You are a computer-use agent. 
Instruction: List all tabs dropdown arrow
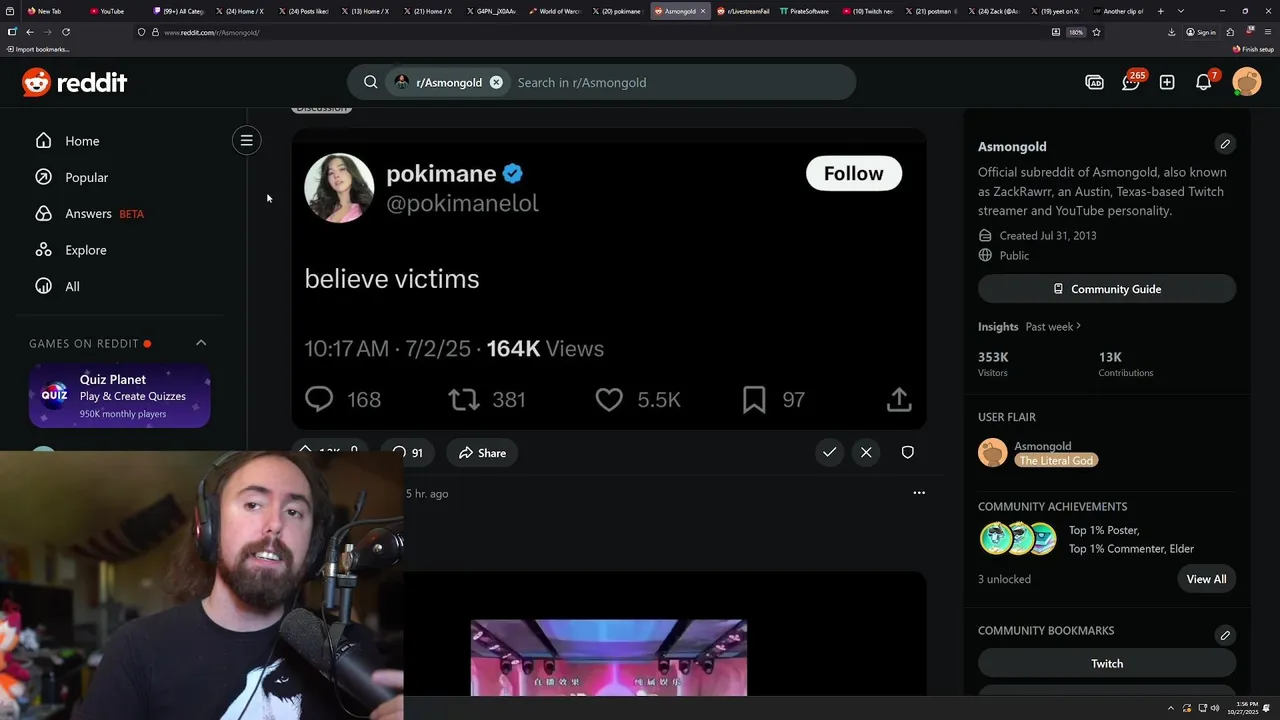(x=1181, y=11)
